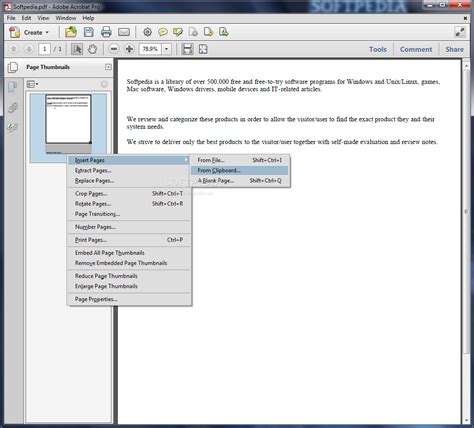
Task: Select Enlarge Page Thumbnails
Action: [x=129, y=286]
